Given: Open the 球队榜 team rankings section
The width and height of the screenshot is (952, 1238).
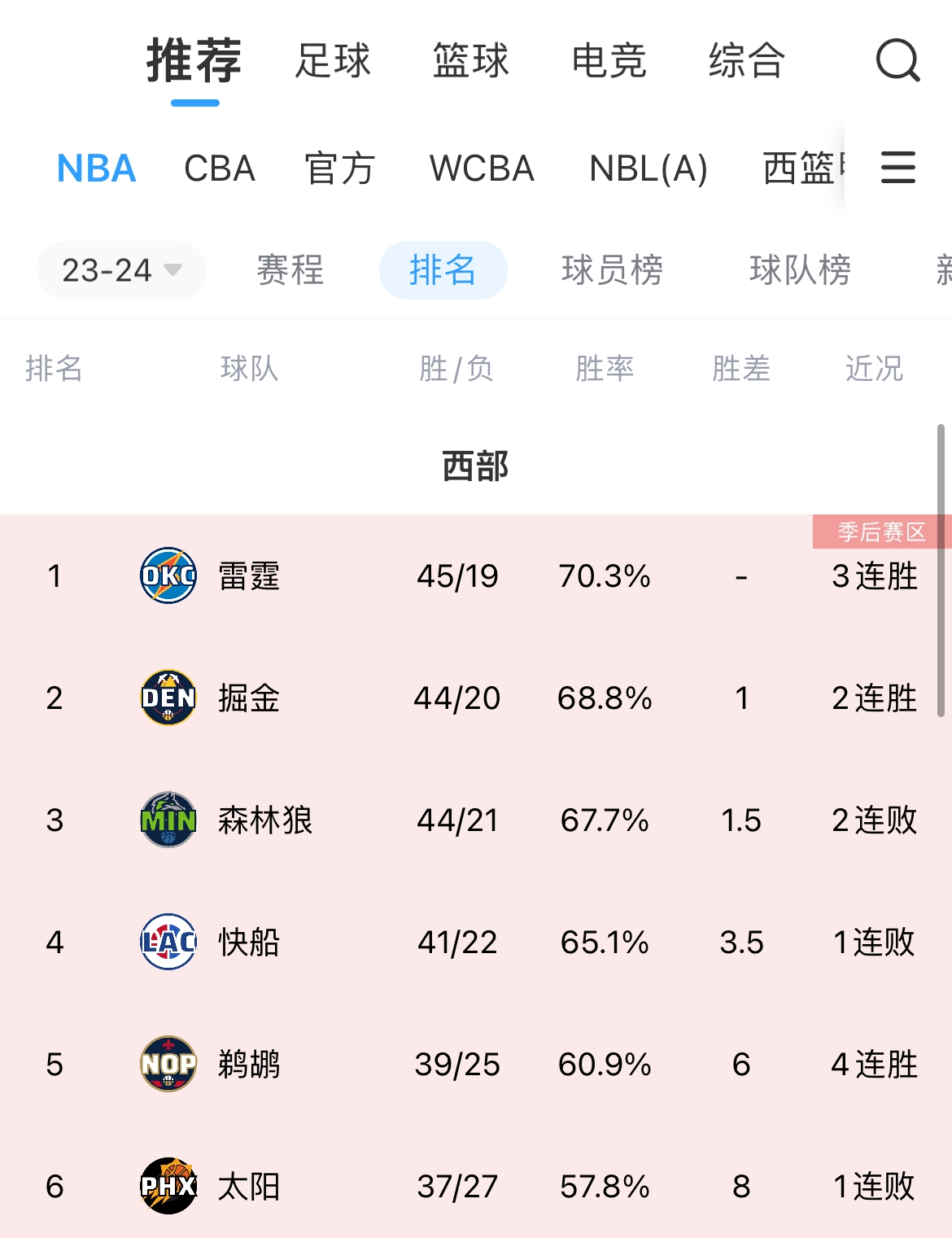Looking at the screenshot, I should coord(801,270).
